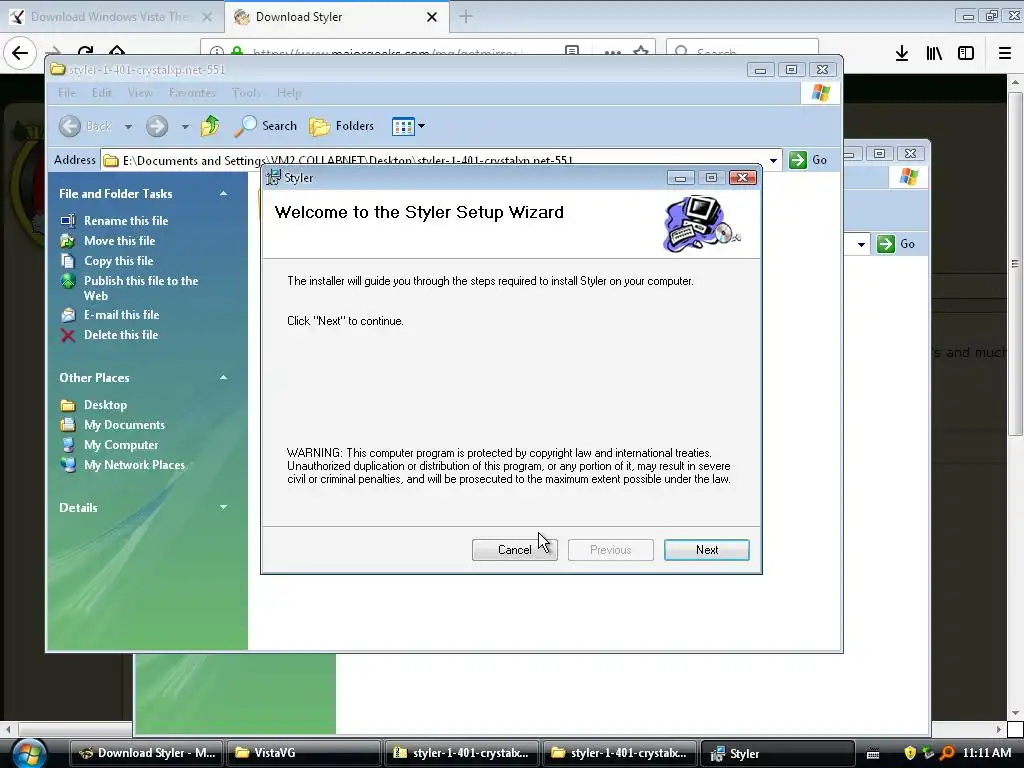Click Next in the Styler Setup Wizard
Image resolution: width=1024 pixels, height=768 pixels.
707,550
